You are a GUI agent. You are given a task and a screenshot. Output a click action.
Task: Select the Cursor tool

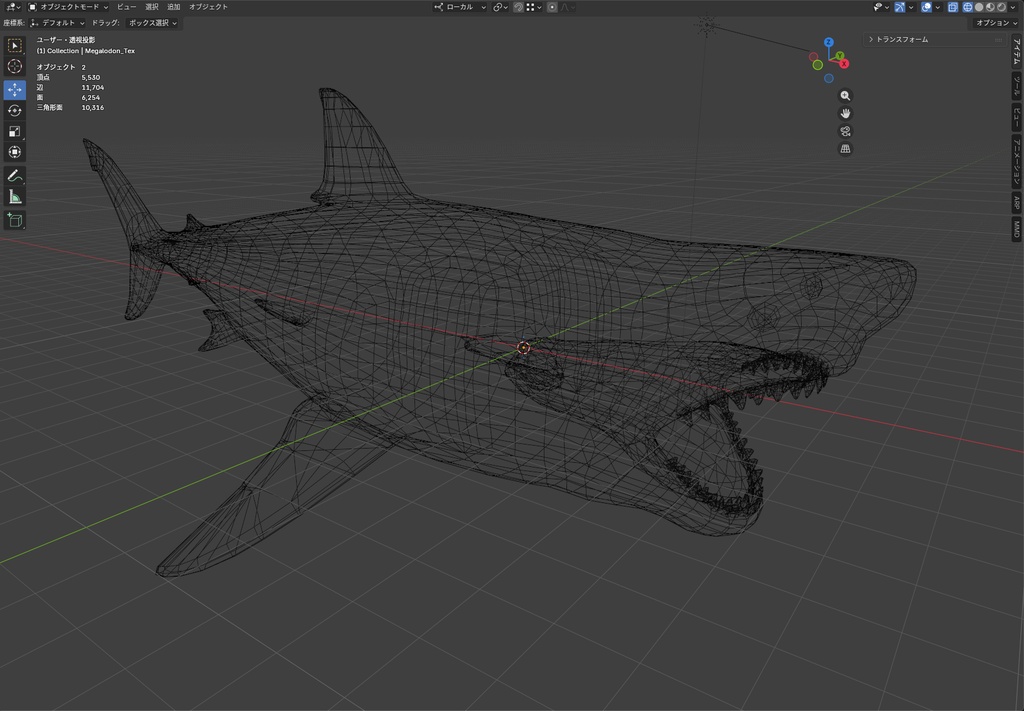click(14, 67)
